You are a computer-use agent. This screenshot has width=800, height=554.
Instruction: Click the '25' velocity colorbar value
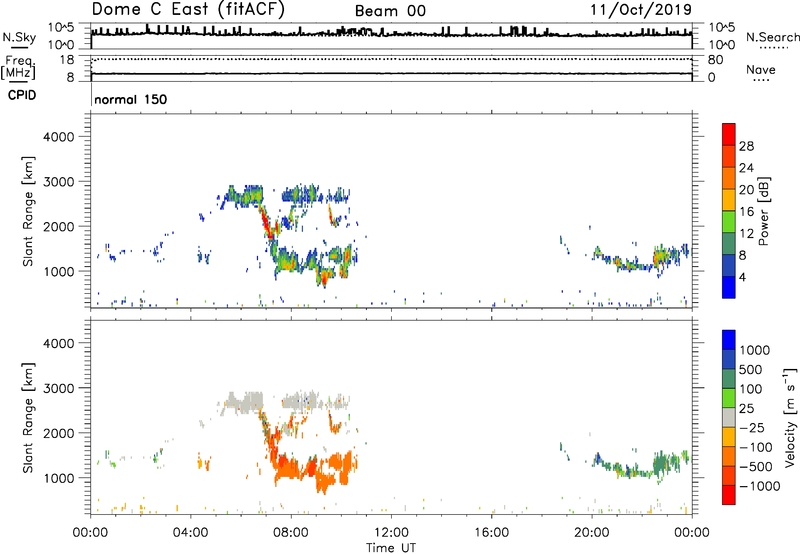[x=746, y=408]
